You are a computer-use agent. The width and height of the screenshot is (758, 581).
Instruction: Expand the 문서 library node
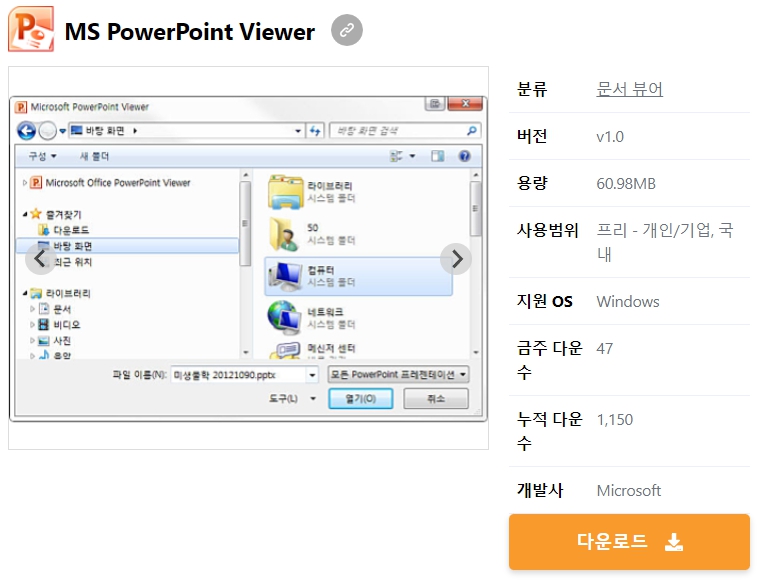coord(32,309)
